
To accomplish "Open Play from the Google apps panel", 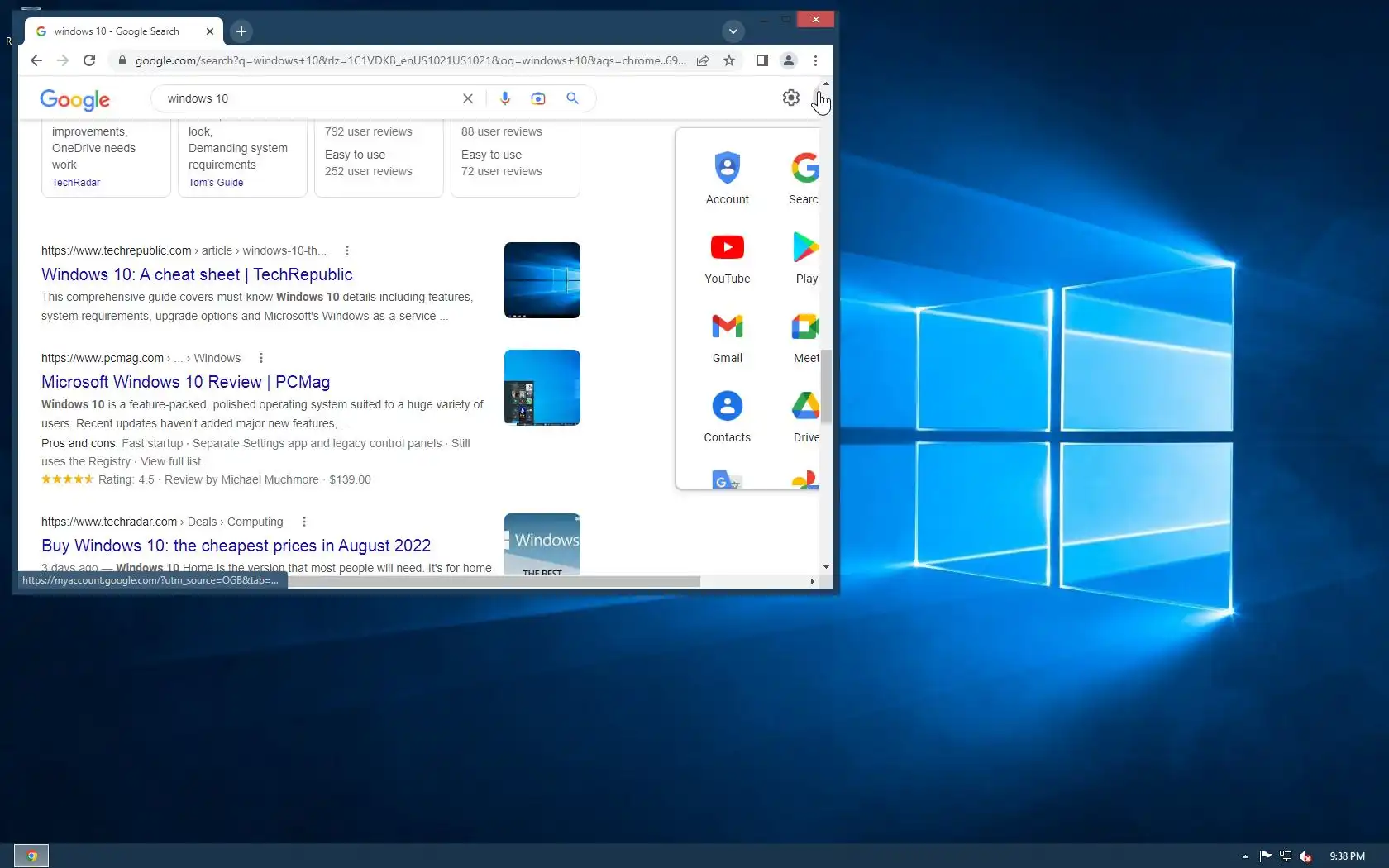I will (x=805, y=257).
